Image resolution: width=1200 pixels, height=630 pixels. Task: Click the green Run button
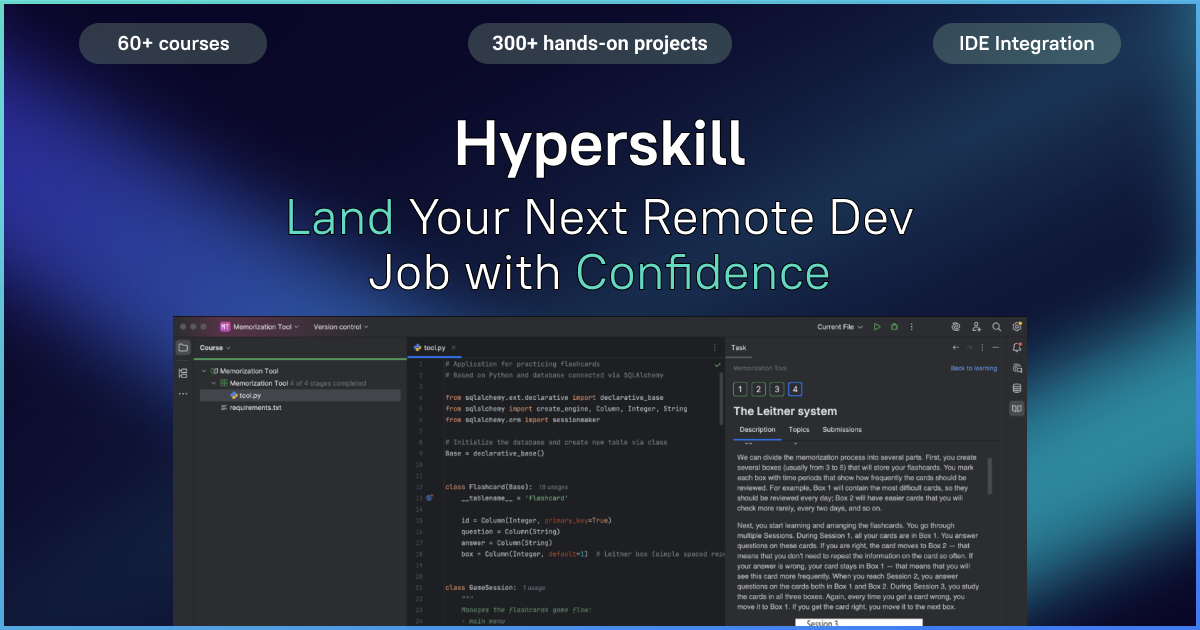877,327
